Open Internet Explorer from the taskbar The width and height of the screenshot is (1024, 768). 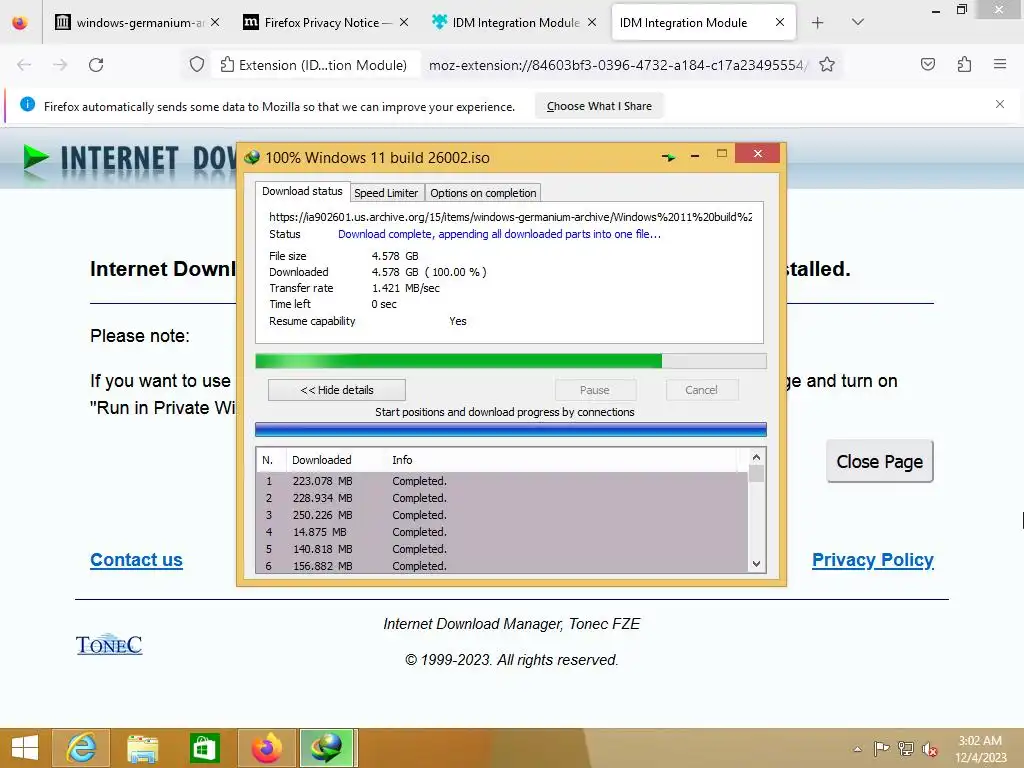80,748
